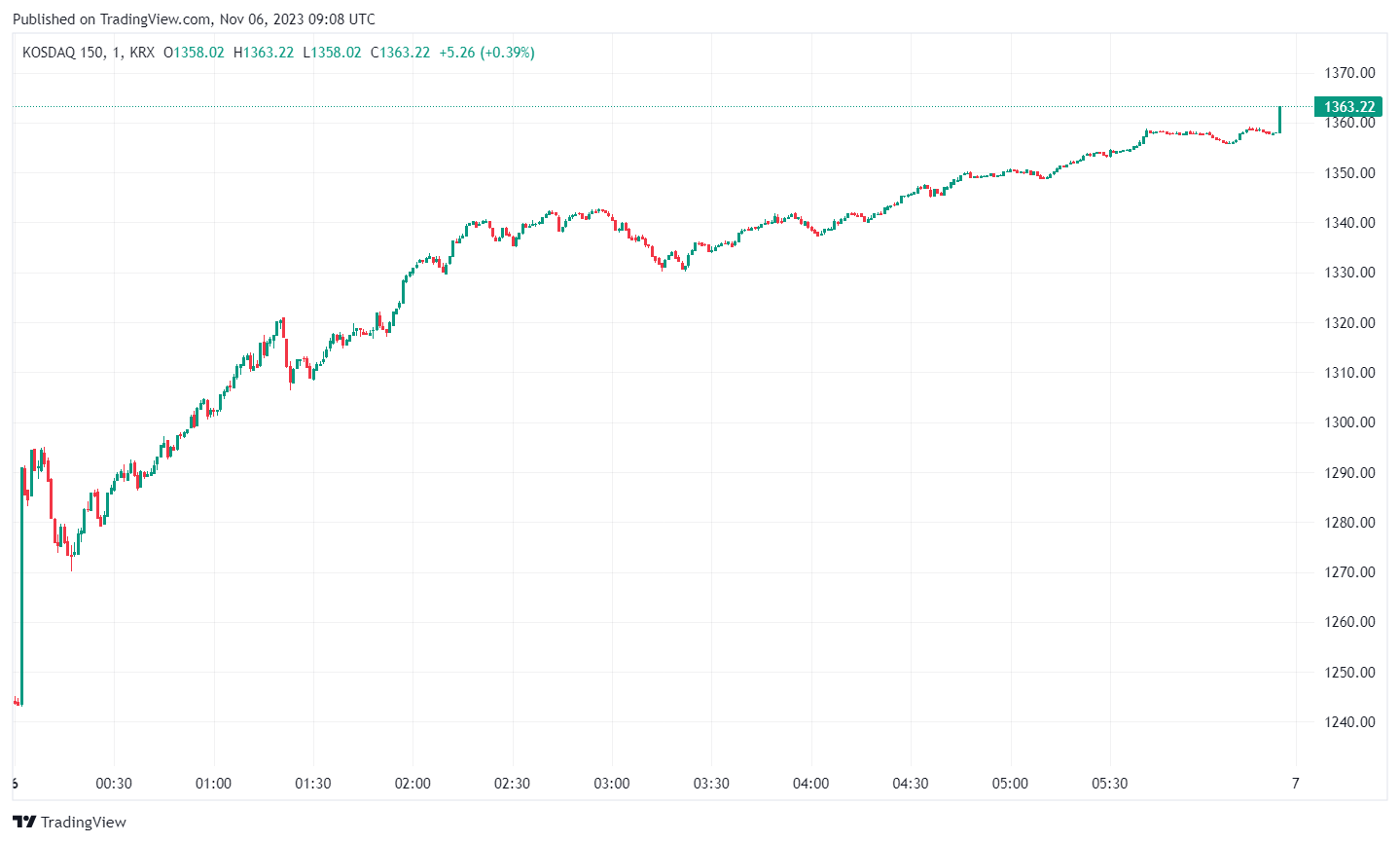Click the +5.26 (+0.39%) change value
The width and height of the screenshot is (1400, 843).
(x=486, y=53)
